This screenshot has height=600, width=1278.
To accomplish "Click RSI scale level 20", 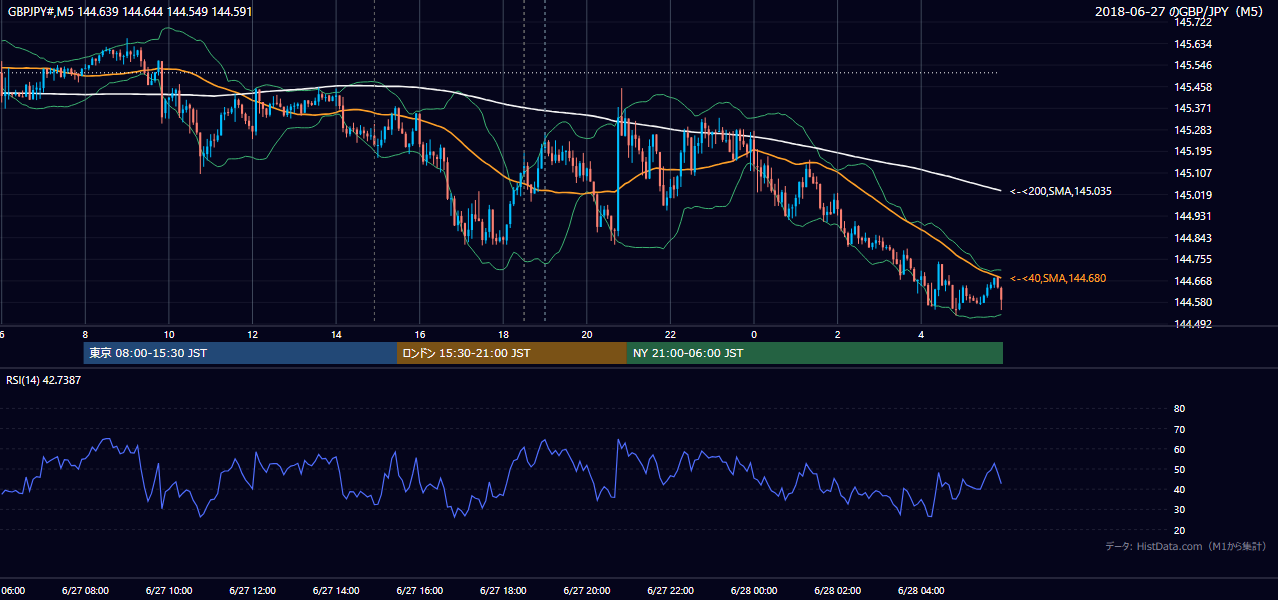I will (x=1179, y=531).
